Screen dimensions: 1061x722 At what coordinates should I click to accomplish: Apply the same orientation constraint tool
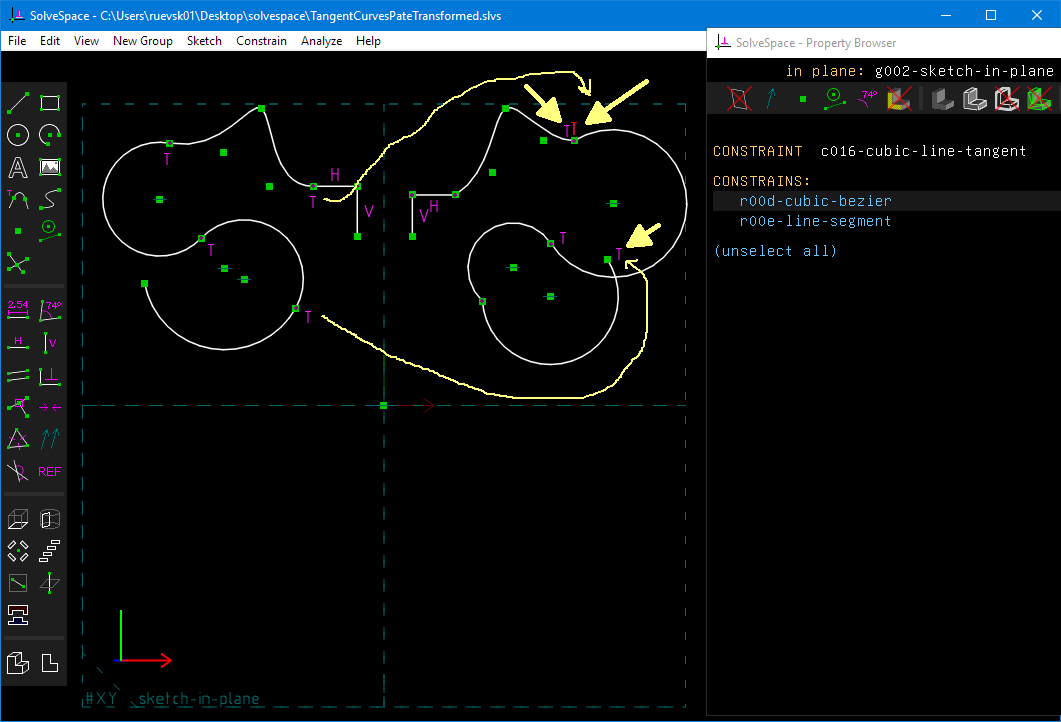[x=49, y=439]
